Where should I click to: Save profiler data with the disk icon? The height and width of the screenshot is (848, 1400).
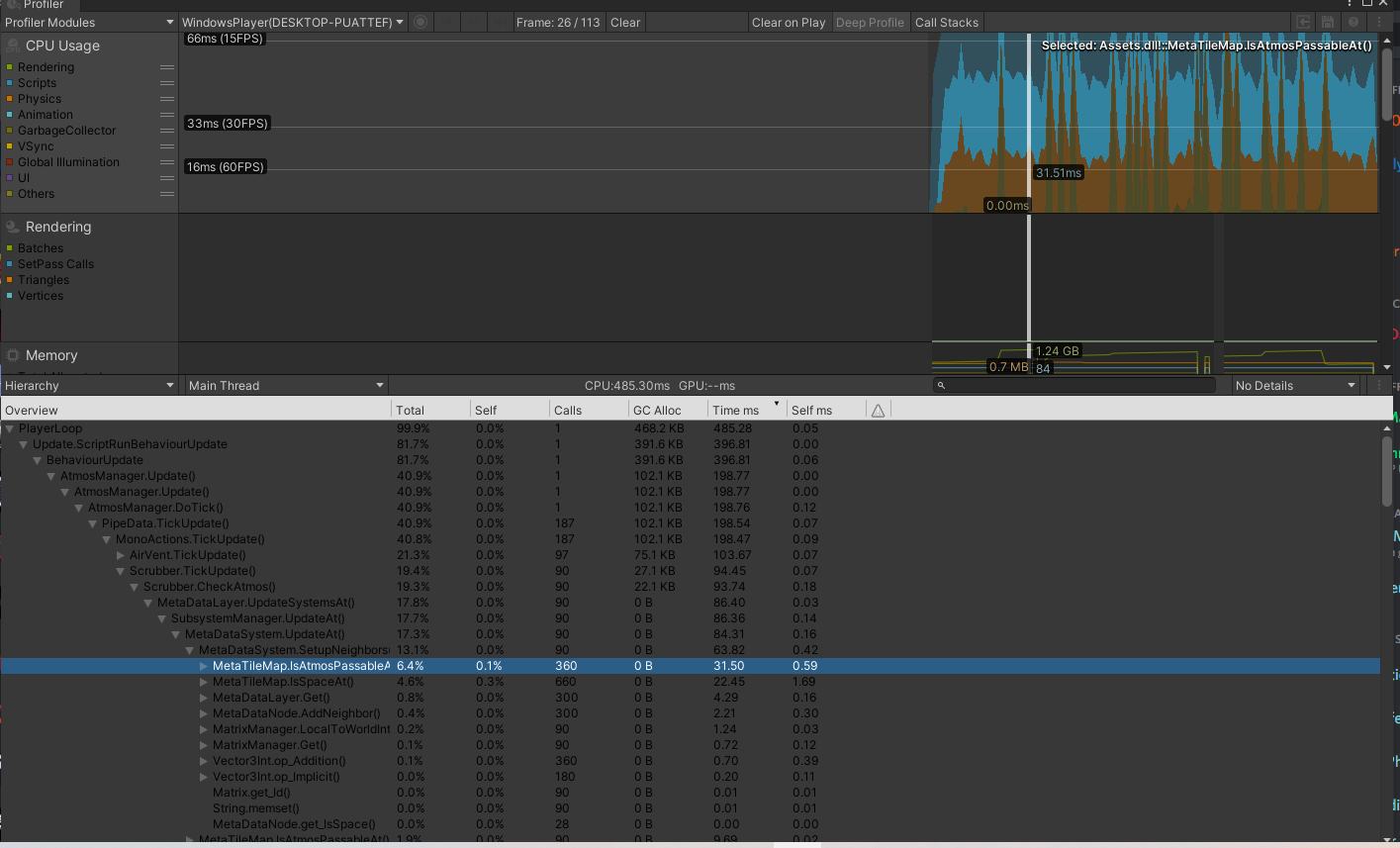pos(1327,22)
